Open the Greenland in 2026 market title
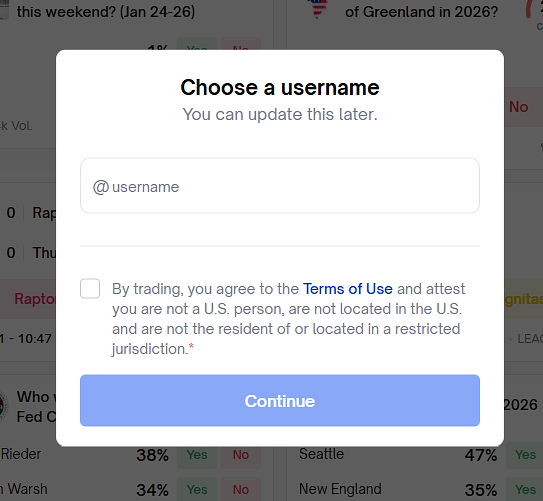The width and height of the screenshot is (543, 501). (421, 12)
